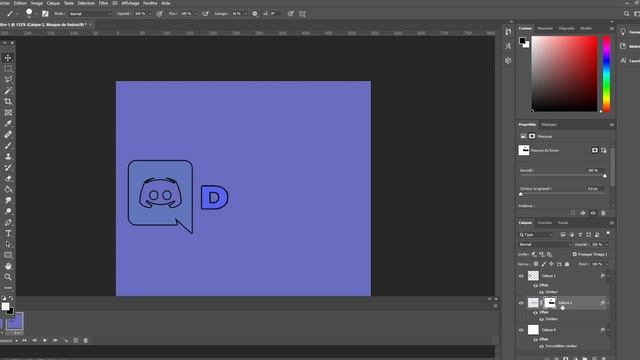The height and width of the screenshot is (360, 640).
Task: Open layer blend mode Normal dropdown
Action: tap(545, 244)
